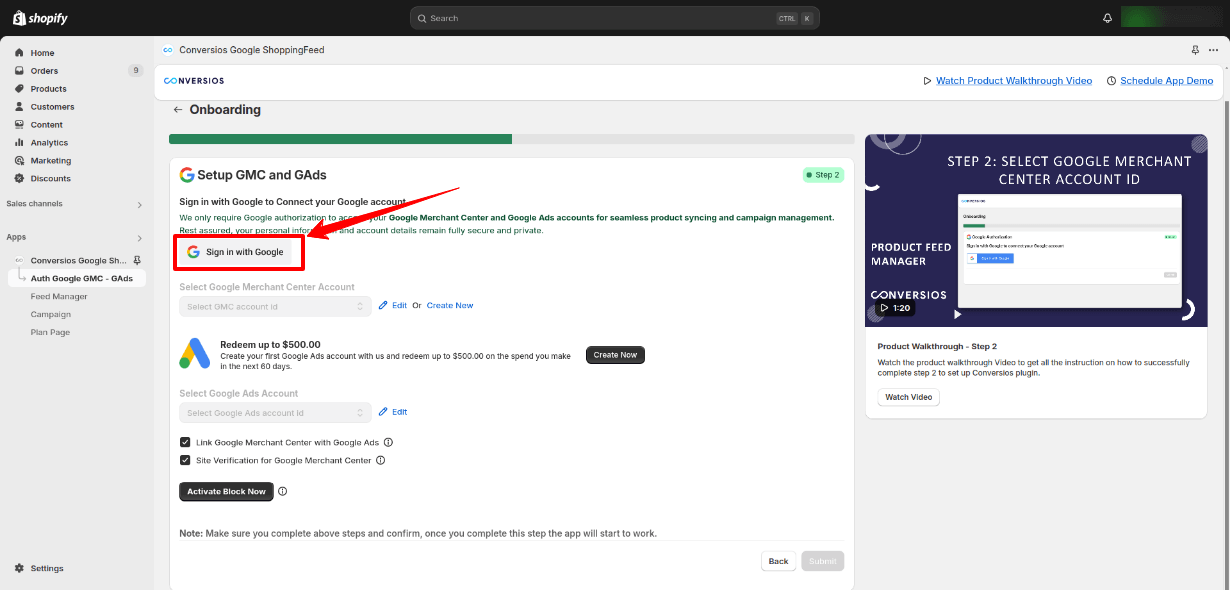
Task: Click info icon beside Link Google Merchant Center
Action: tap(388, 442)
